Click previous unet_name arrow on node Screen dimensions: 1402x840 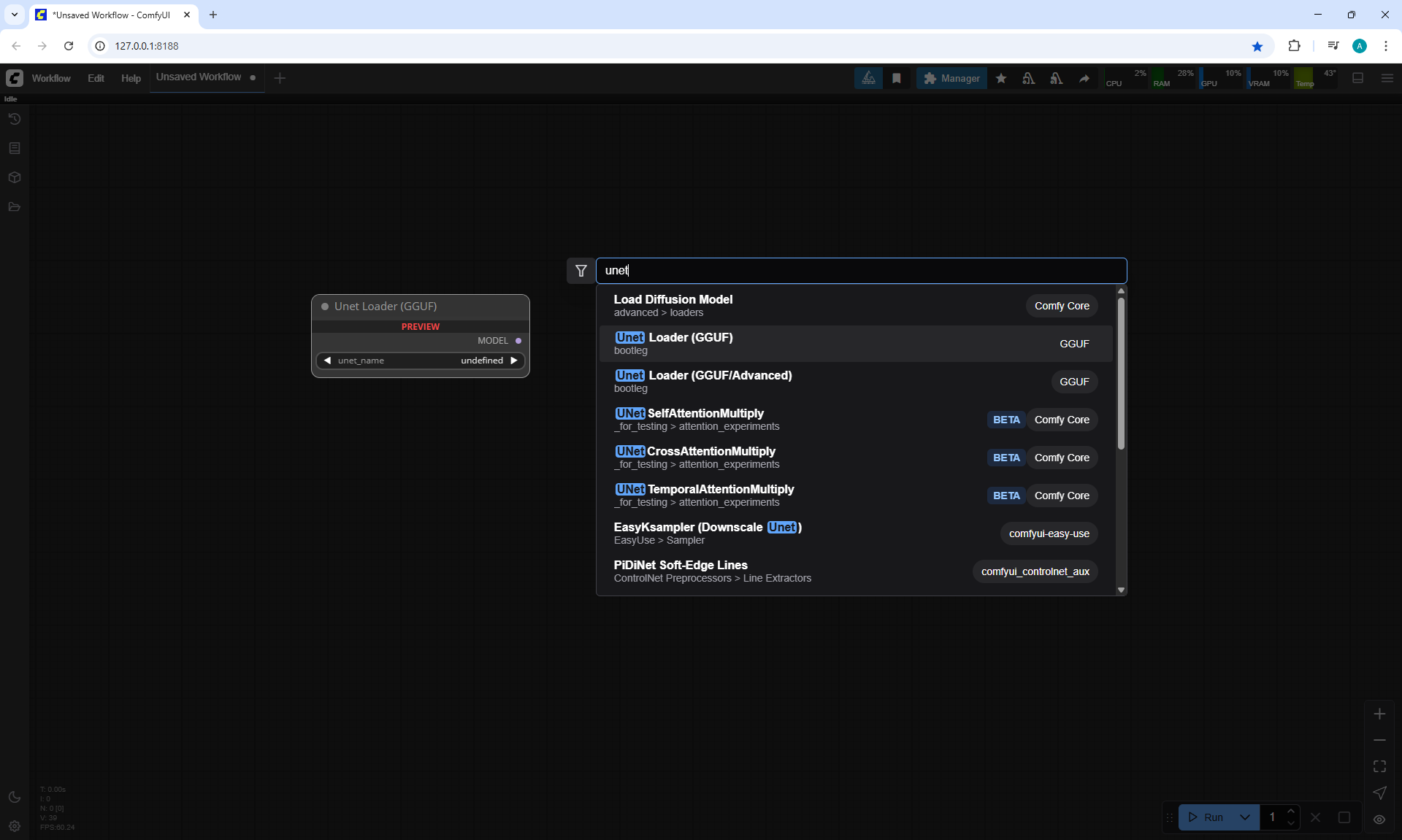tap(327, 361)
